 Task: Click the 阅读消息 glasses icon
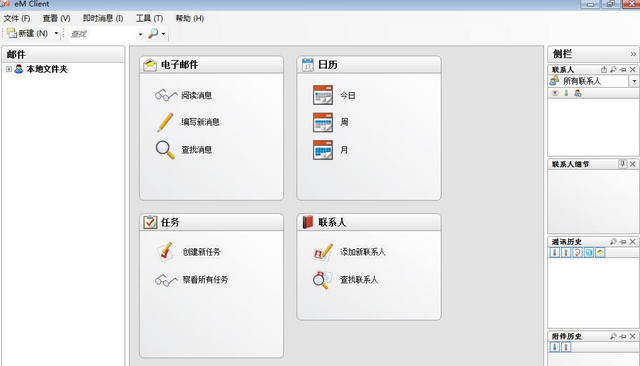coord(166,95)
